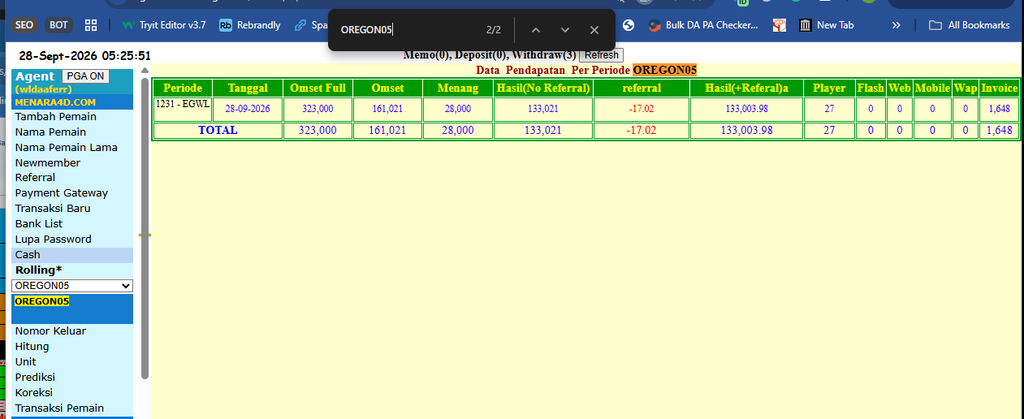Click the Agent label in sidebar
This screenshot has height=419, width=1024.
click(35, 76)
